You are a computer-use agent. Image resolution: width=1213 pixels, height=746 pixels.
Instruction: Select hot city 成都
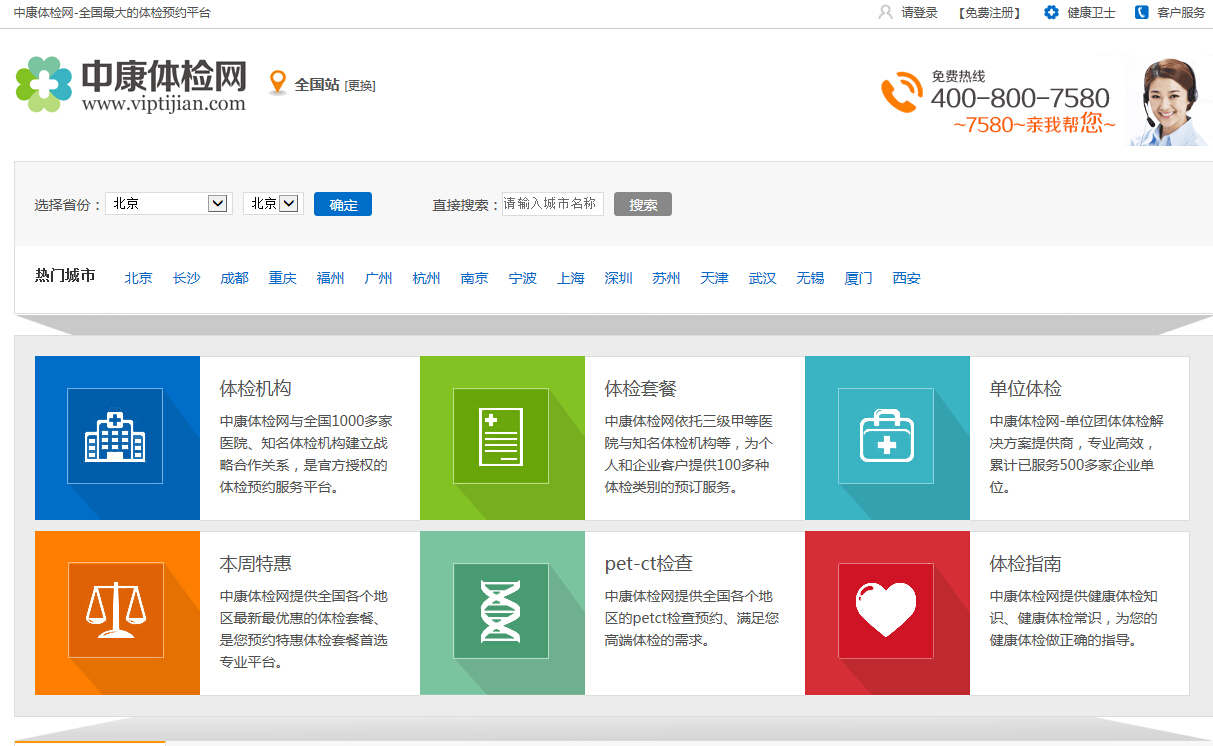pyautogui.click(x=234, y=278)
